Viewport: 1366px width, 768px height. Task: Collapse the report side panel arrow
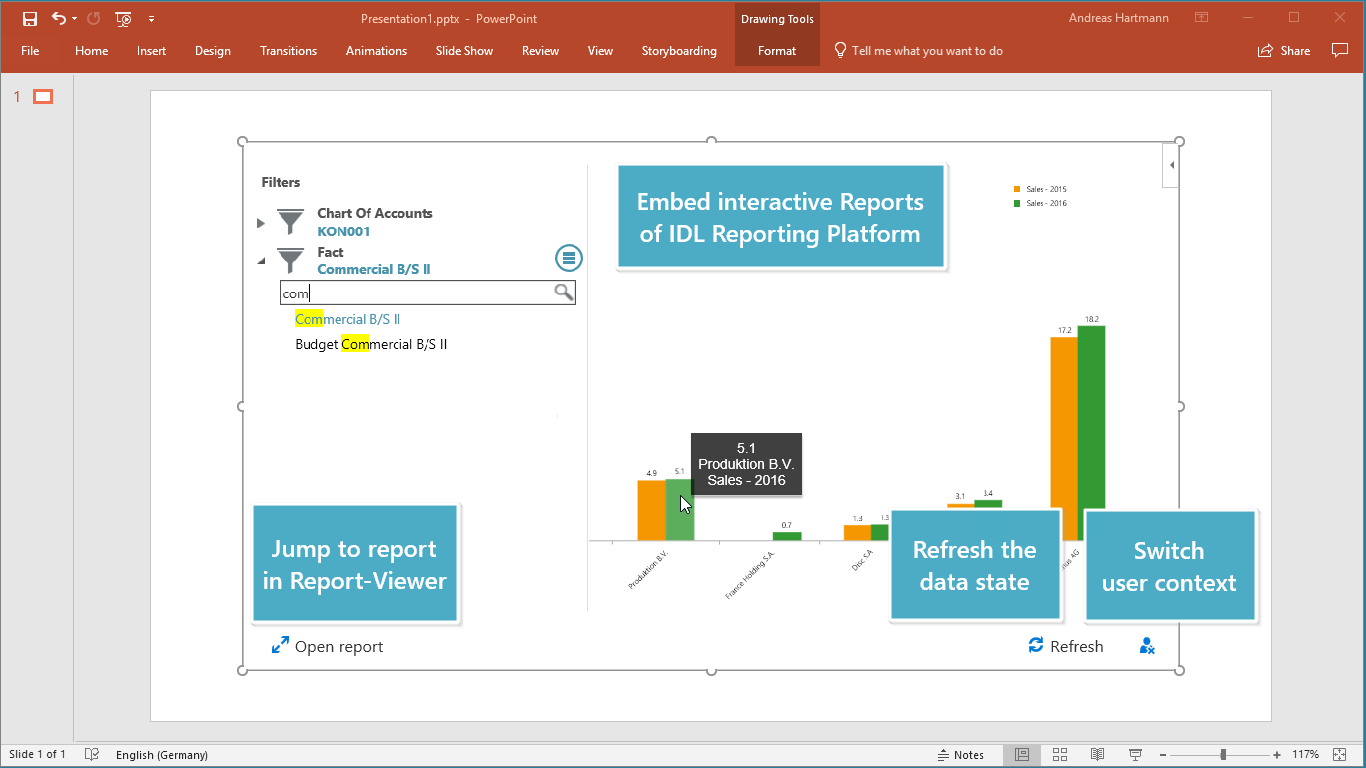[x=1171, y=165]
